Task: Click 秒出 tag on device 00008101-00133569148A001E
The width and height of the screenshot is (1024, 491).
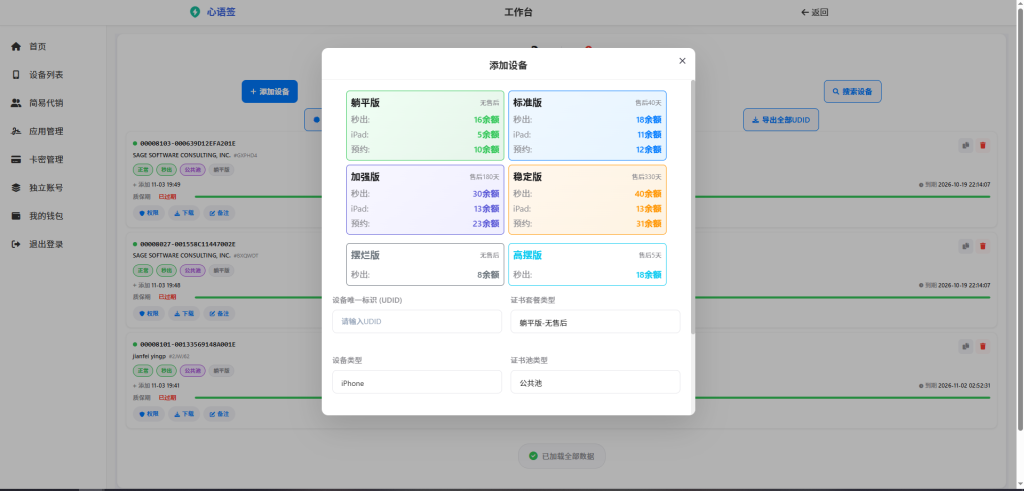Action: point(167,371)
